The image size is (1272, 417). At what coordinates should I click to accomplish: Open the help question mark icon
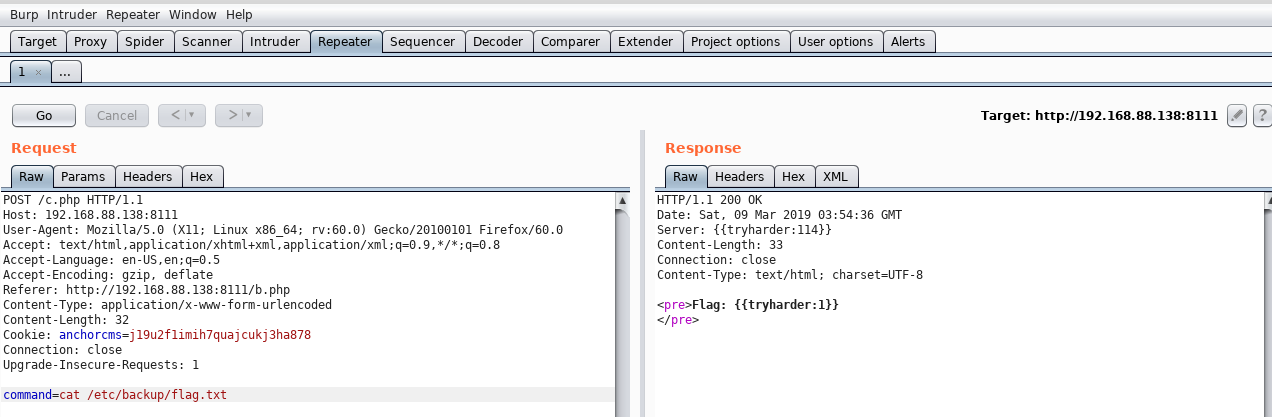pos(1262,115)
